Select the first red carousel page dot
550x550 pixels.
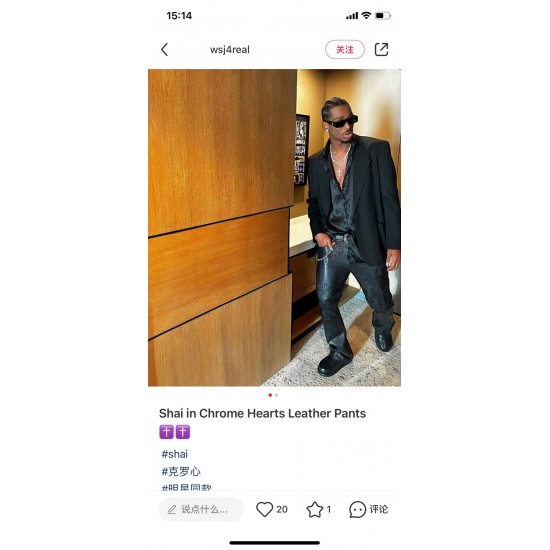pyautogui.click(x=270, y=395)
